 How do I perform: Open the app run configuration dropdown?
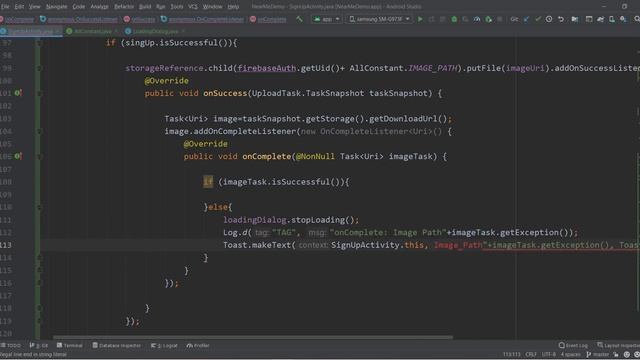pyautogui.click(x=327, y=19)
